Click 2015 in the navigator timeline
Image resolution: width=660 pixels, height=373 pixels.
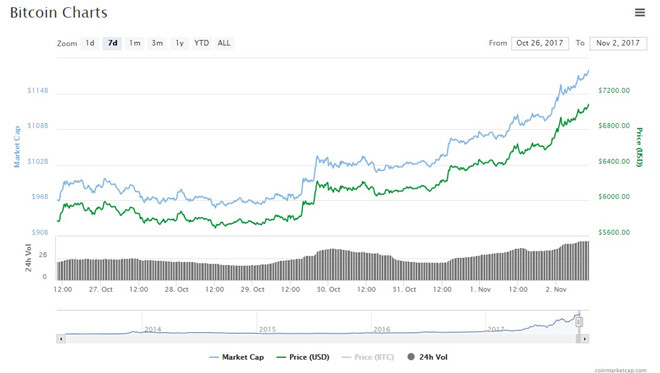[267, 329]
